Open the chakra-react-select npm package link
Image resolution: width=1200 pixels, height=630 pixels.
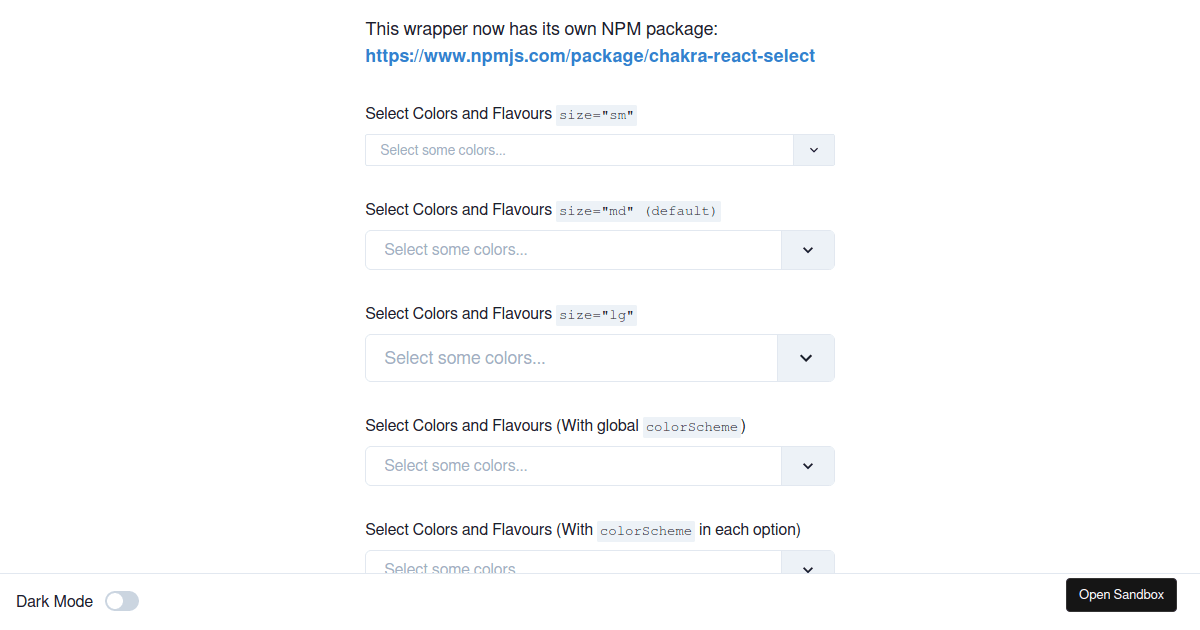tap(590, 56)
